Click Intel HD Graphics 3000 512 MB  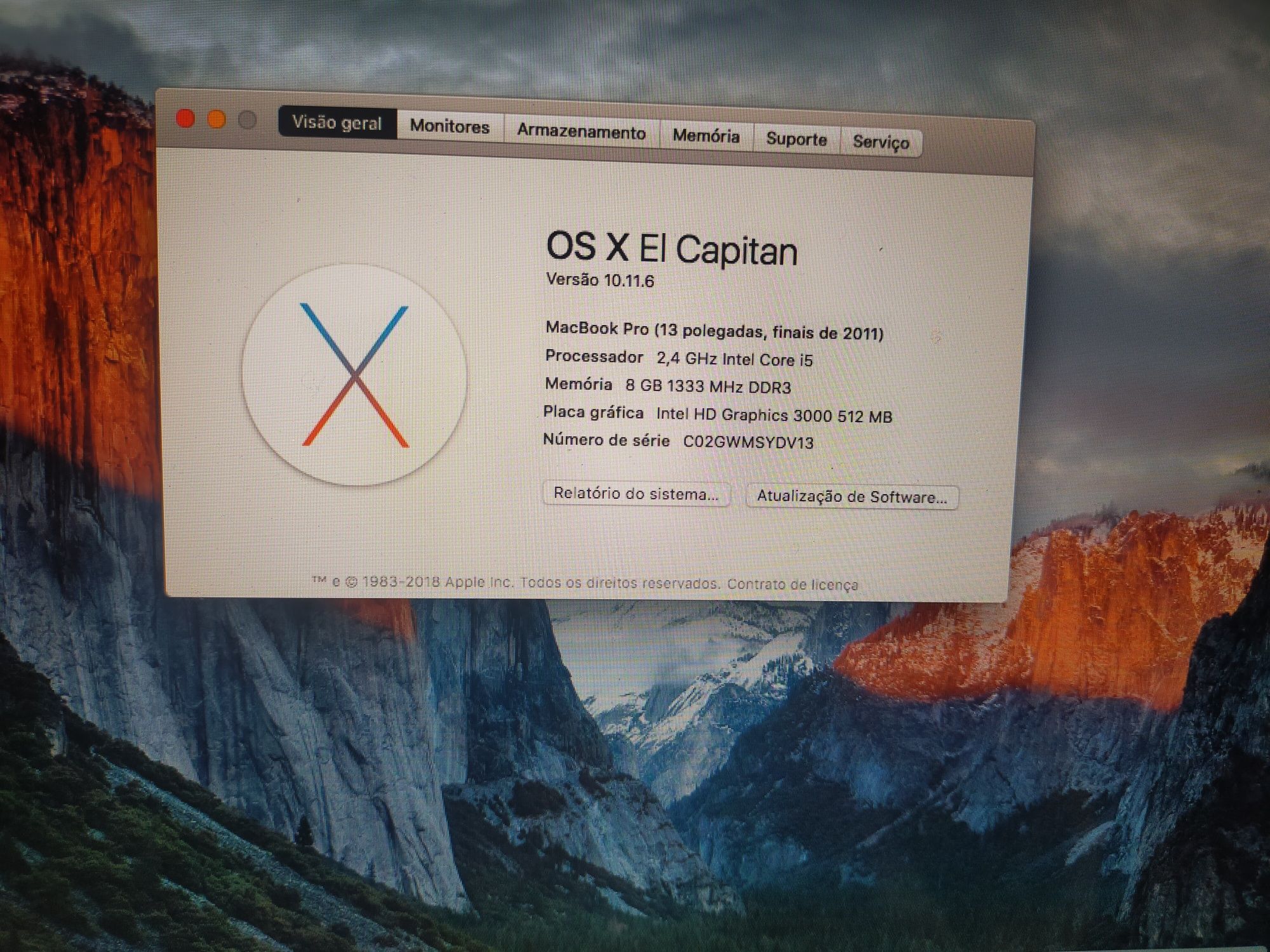point(774,415)
